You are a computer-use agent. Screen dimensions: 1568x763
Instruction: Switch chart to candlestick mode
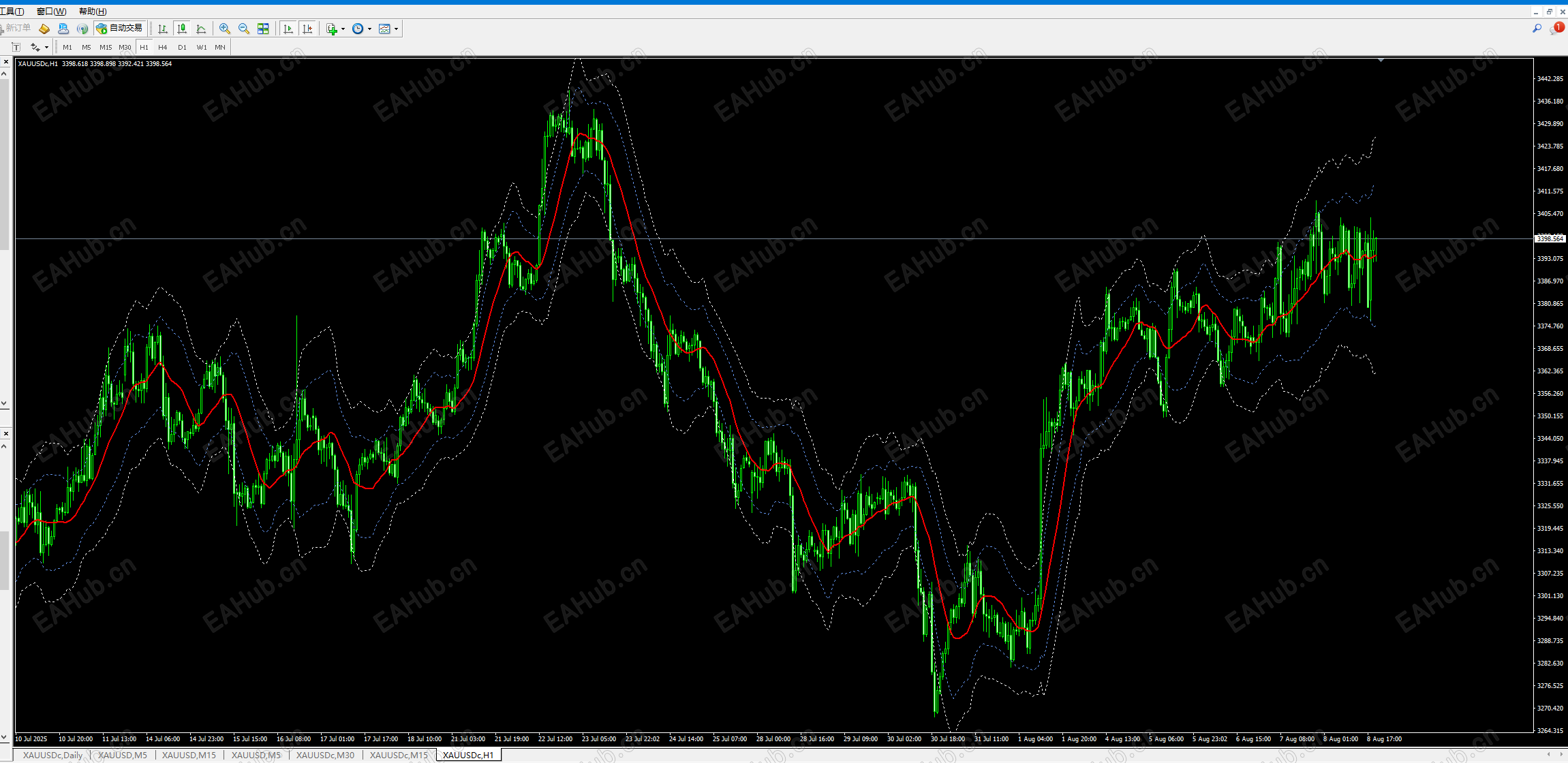coord(182,29)
